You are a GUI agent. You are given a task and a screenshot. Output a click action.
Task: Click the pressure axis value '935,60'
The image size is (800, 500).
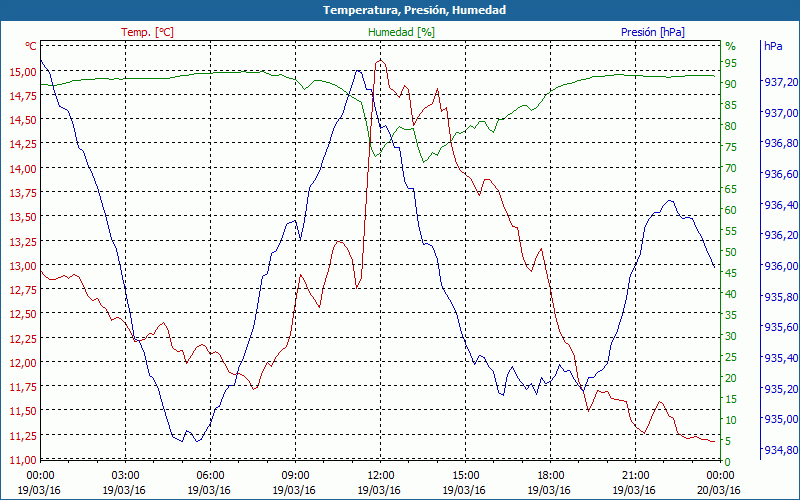[x=781, y=327]
